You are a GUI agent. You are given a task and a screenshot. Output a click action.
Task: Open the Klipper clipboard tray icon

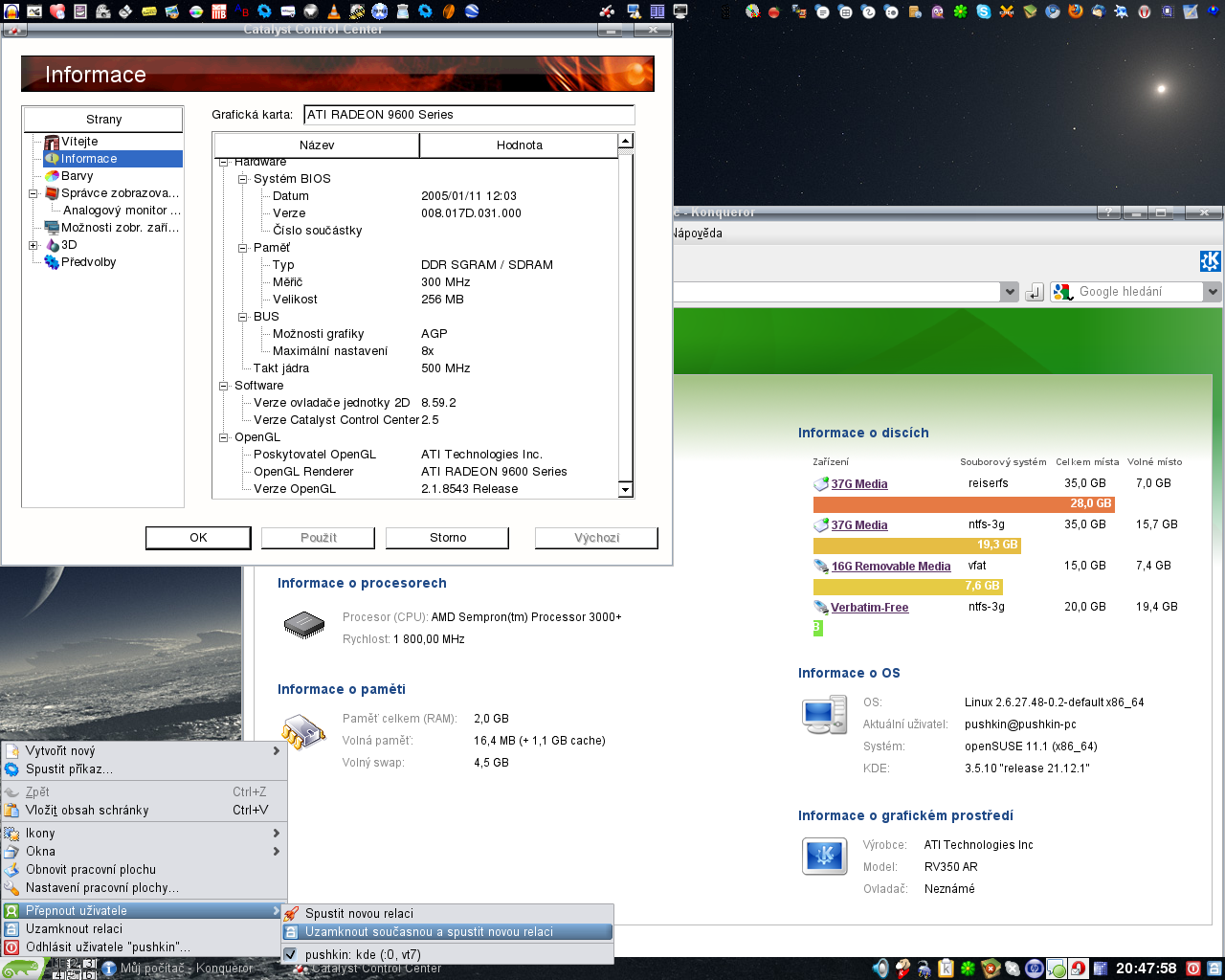946,969
